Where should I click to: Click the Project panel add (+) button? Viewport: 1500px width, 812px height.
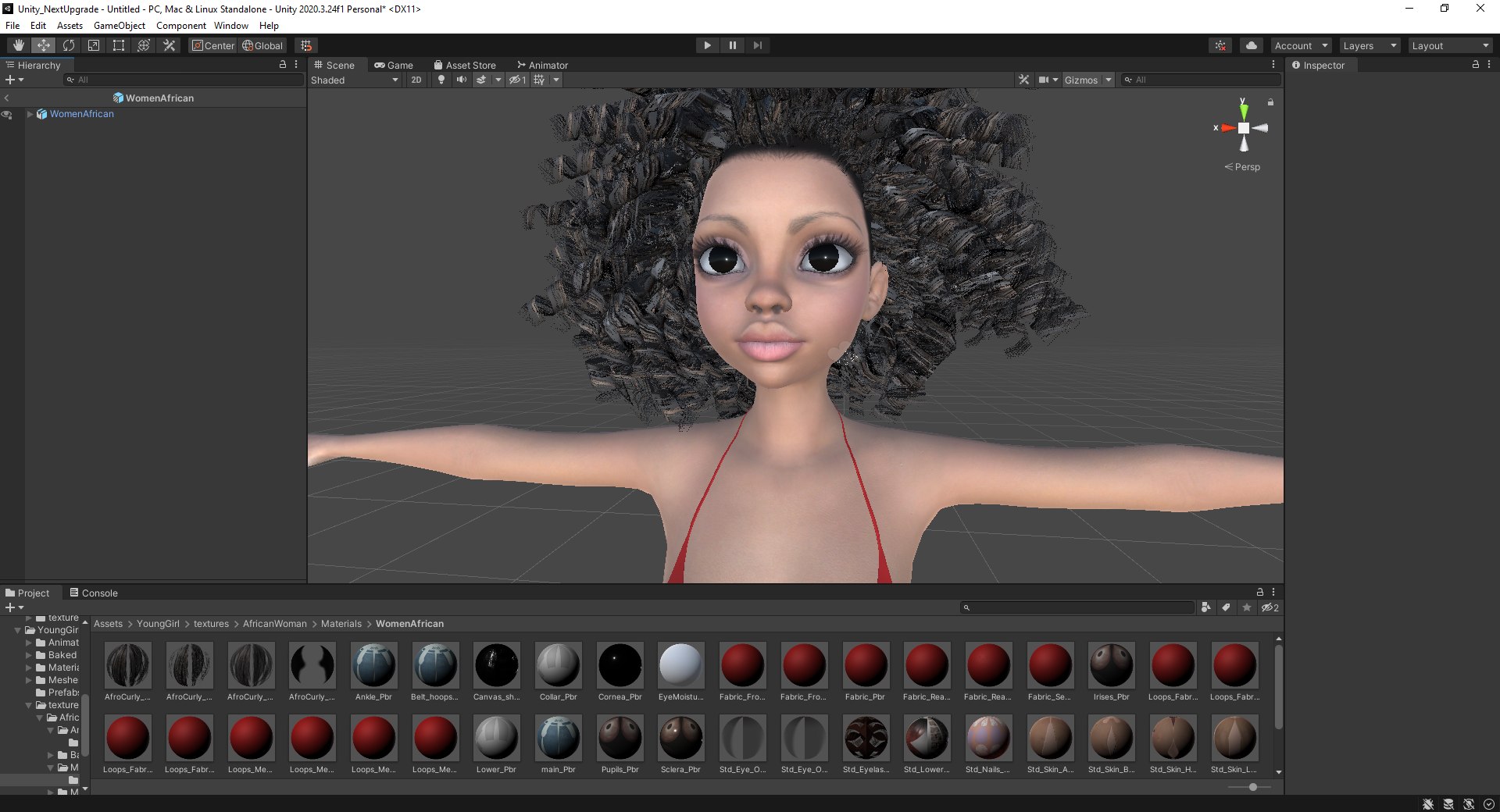(x=14, y=607)
